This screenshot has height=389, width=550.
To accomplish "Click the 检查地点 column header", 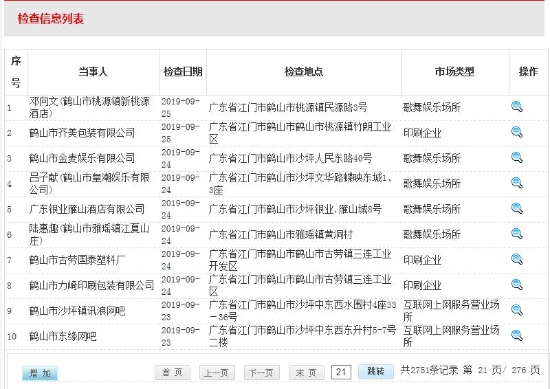I will coord(304,72).
